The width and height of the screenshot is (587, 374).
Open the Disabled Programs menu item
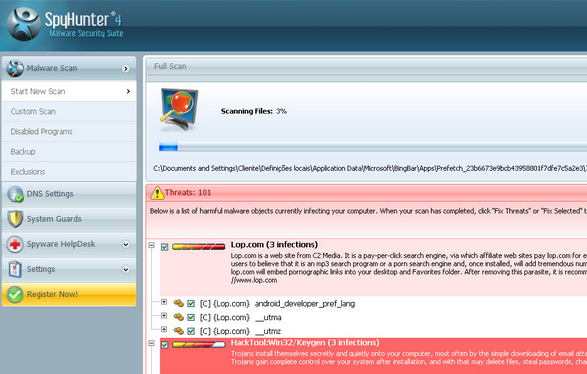pyautogui.click(x=69, y=132)
